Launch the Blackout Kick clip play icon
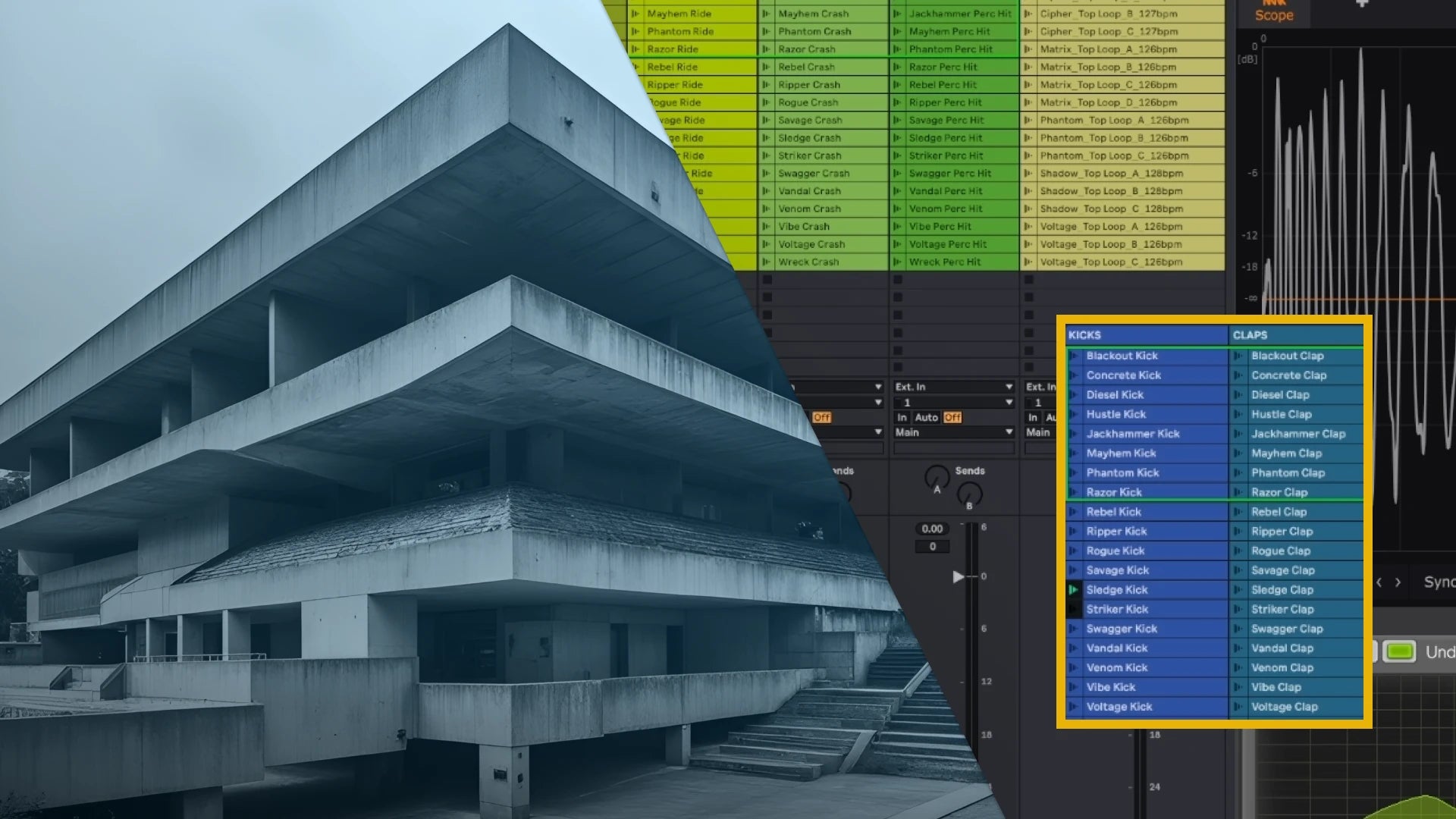 click(1074, 356)
